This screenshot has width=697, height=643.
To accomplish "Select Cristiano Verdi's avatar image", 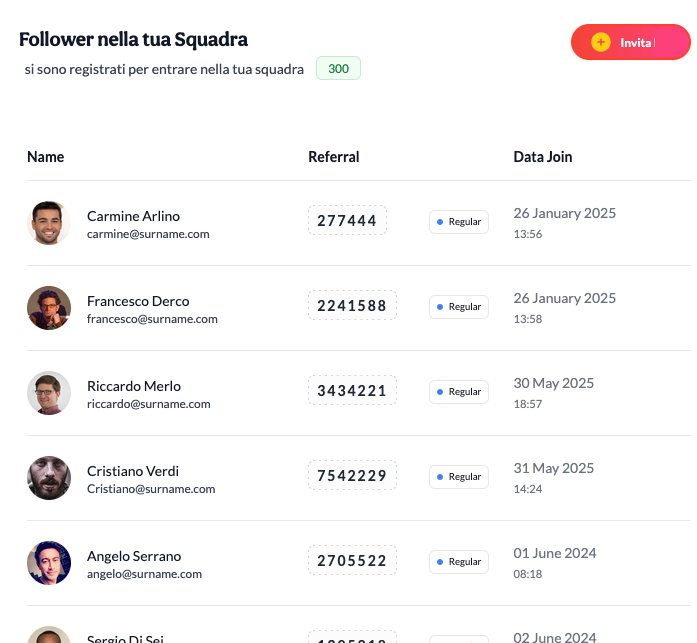I will 49,478.
